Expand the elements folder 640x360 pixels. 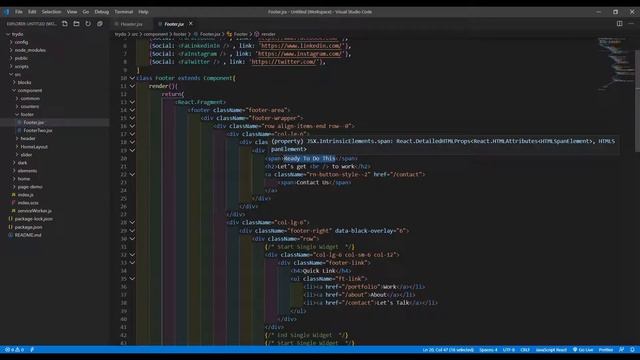[27, 171]
